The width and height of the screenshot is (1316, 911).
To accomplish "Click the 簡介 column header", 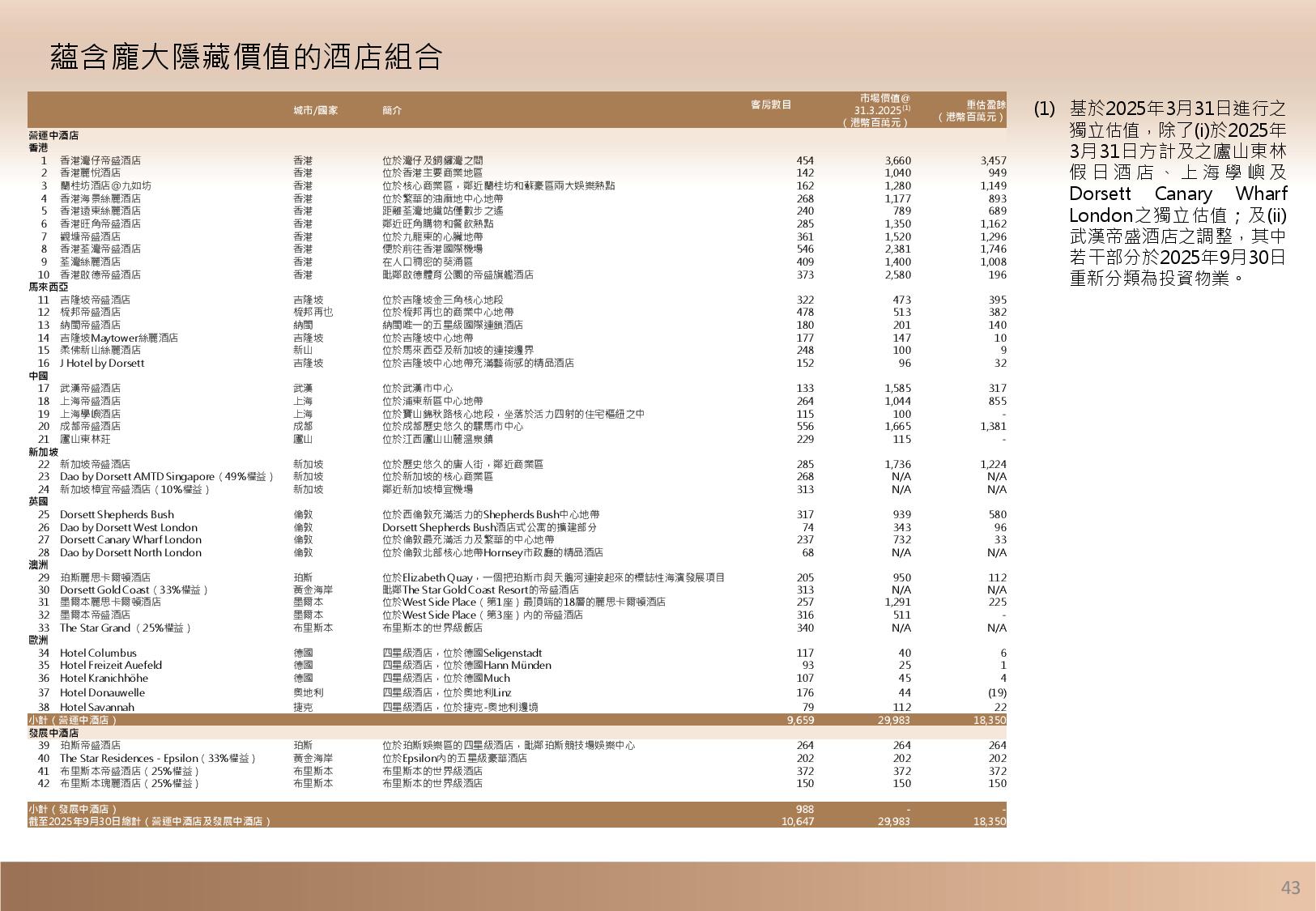I will (x=392, y=110).
